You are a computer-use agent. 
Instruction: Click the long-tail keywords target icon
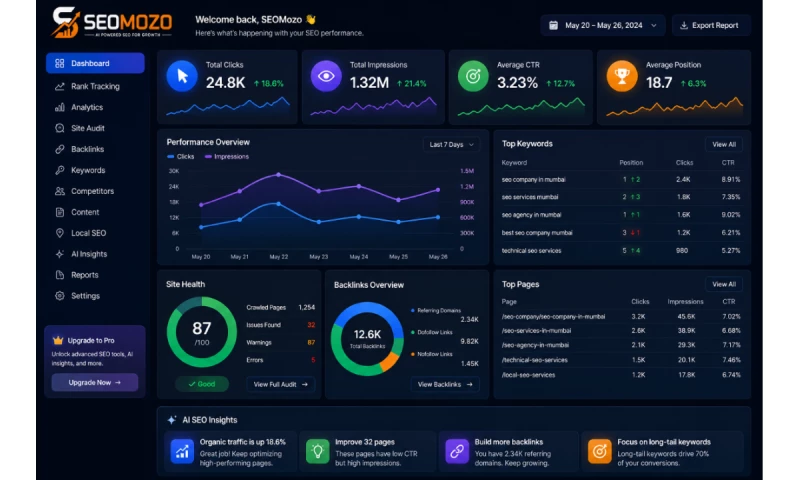click(x=599, y=451)
